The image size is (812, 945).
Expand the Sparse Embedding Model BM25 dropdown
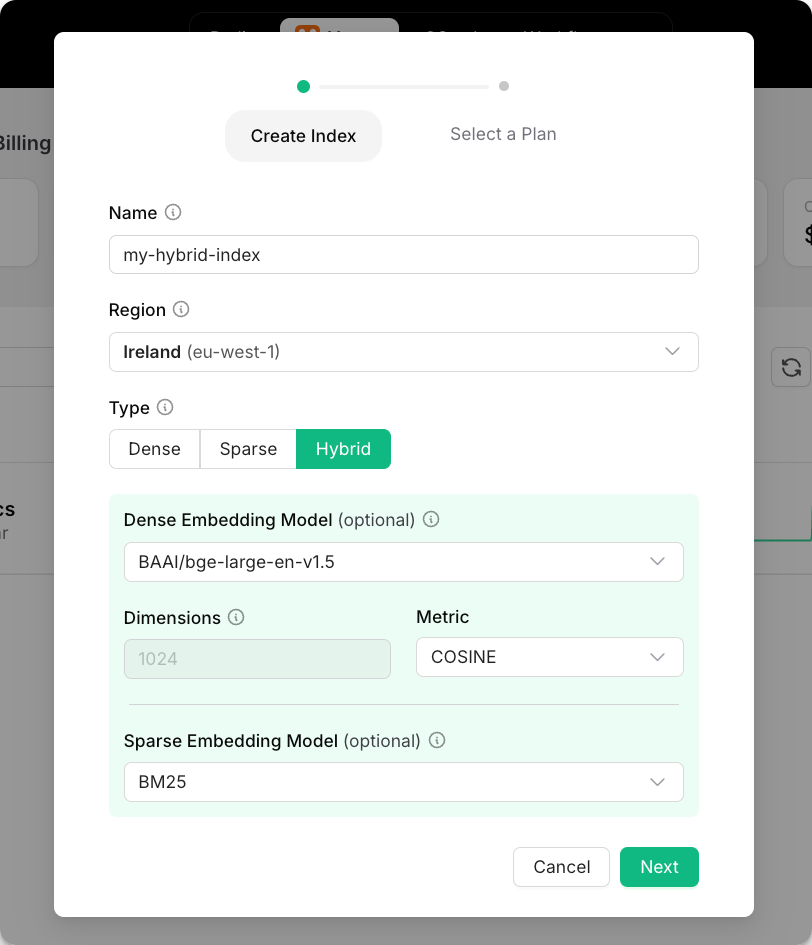pyautogui.click(x=403, y=782)
